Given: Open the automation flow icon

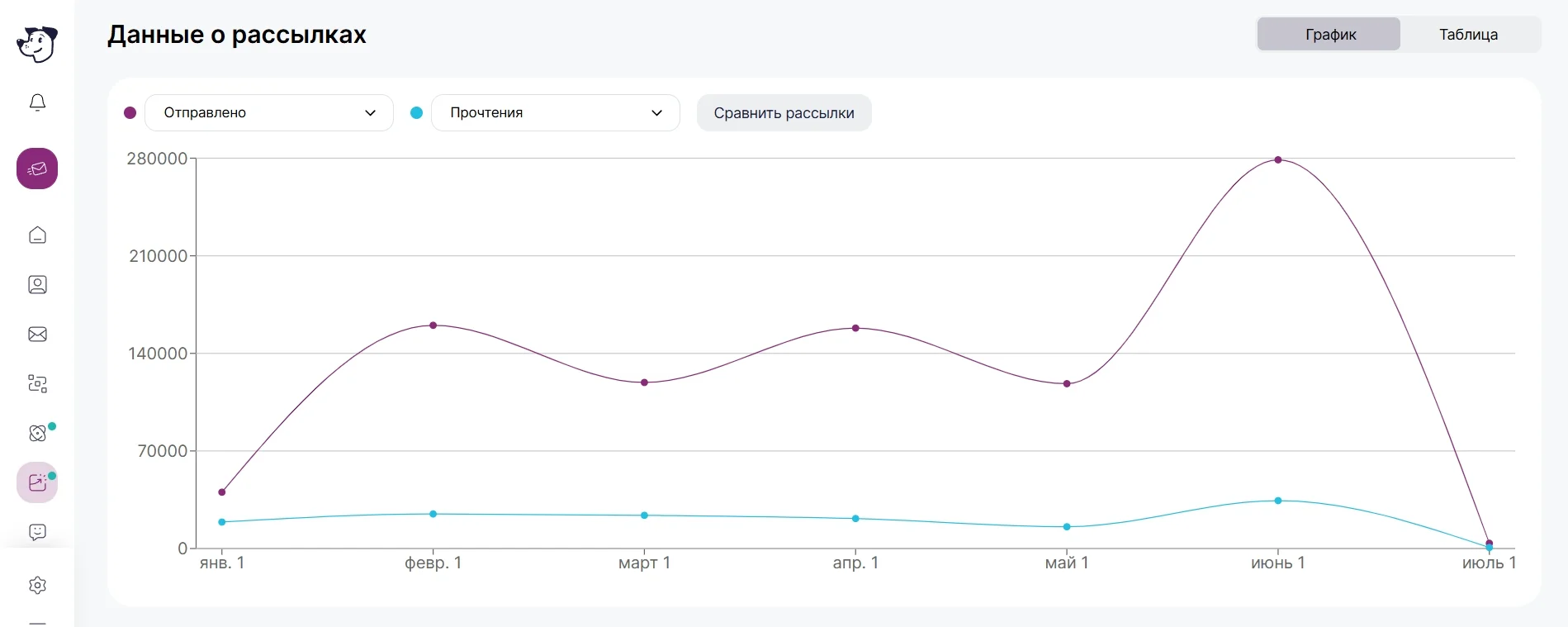Looking at the screenshot, I should [37, 383].
